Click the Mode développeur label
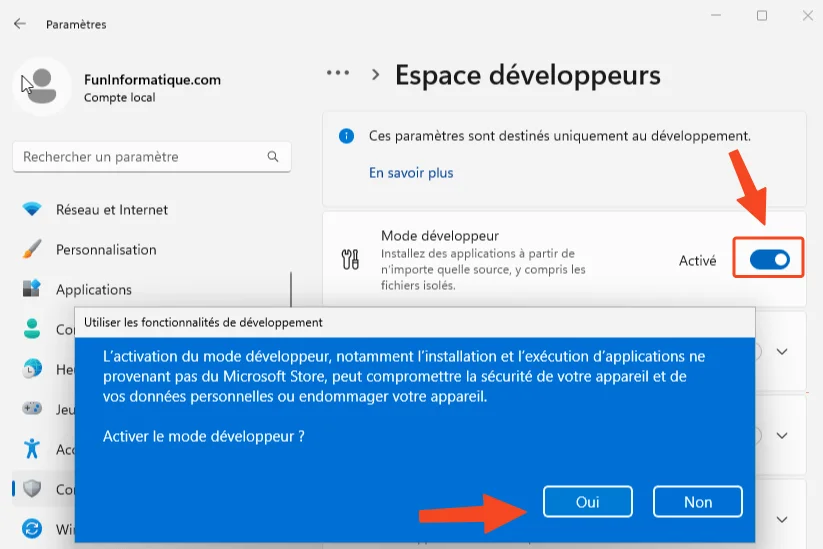The height and width of the screenshot is (549, 823). coord(440,236)
